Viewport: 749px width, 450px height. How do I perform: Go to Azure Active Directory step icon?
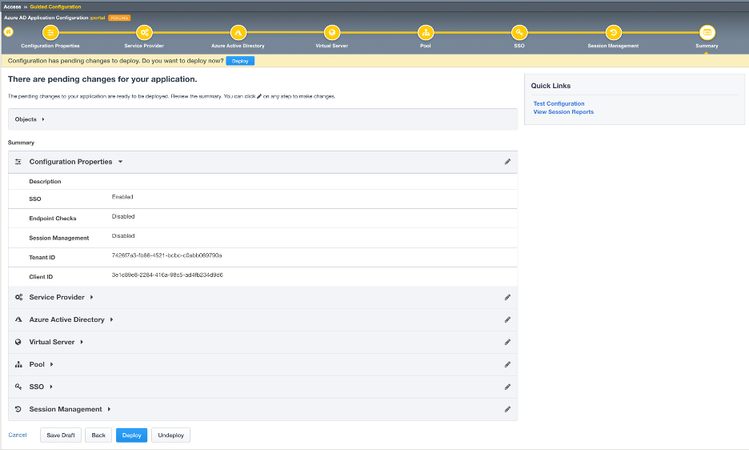pos(238,32)
